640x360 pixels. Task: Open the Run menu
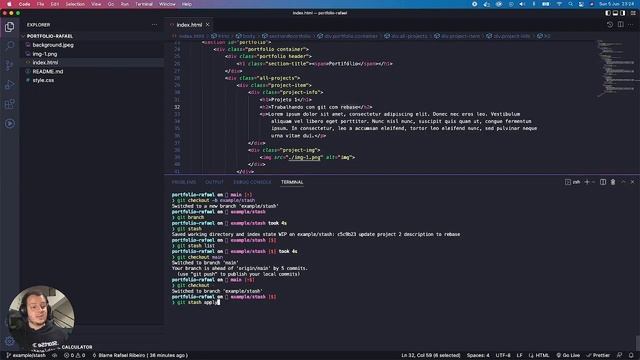(124, 4)
